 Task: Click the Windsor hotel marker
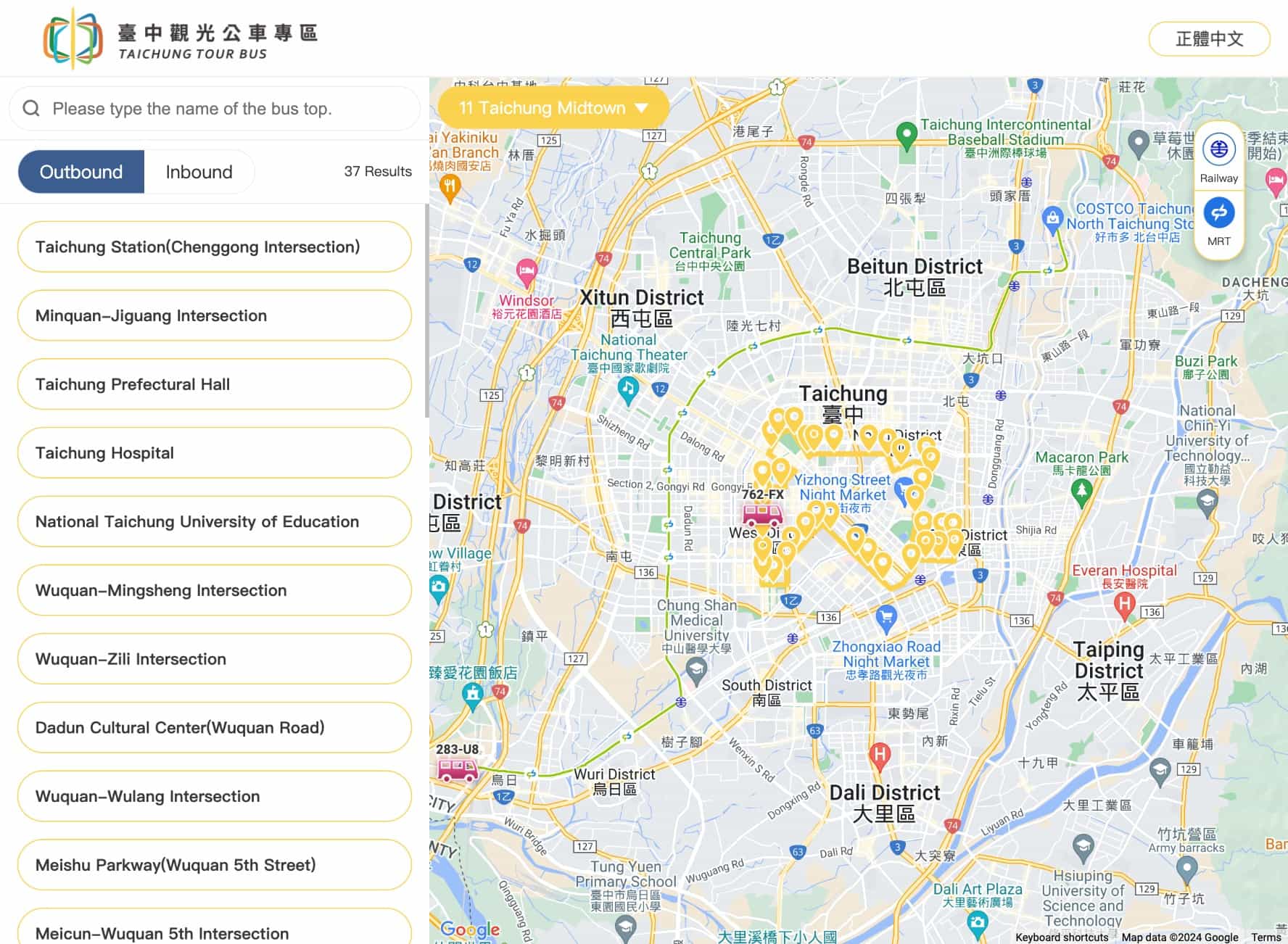[x=527, y=273]
